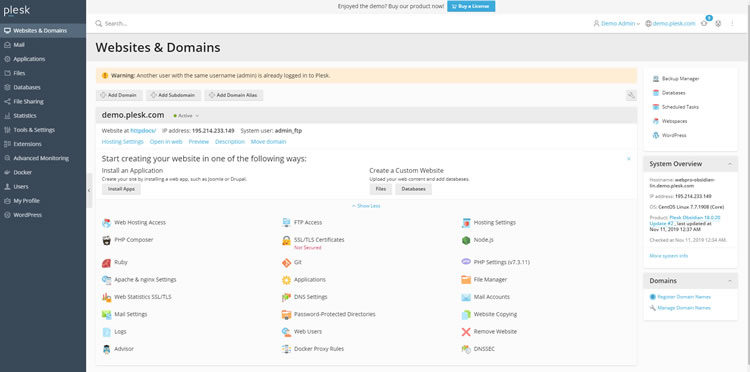
Task: Open Apache & nginx Settings icon
Action: click(106, 280)
